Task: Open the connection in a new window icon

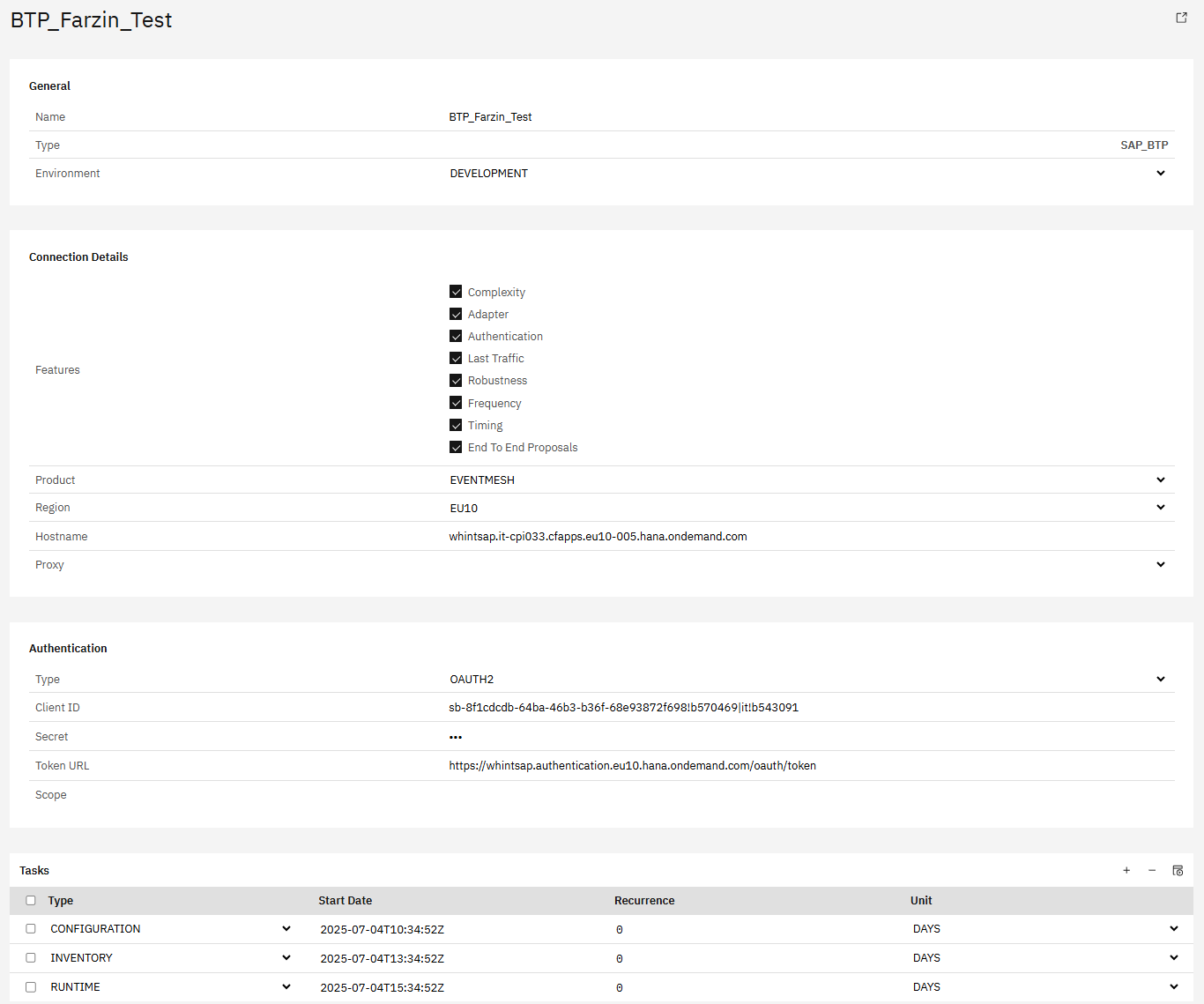Action: [1181, 18]
